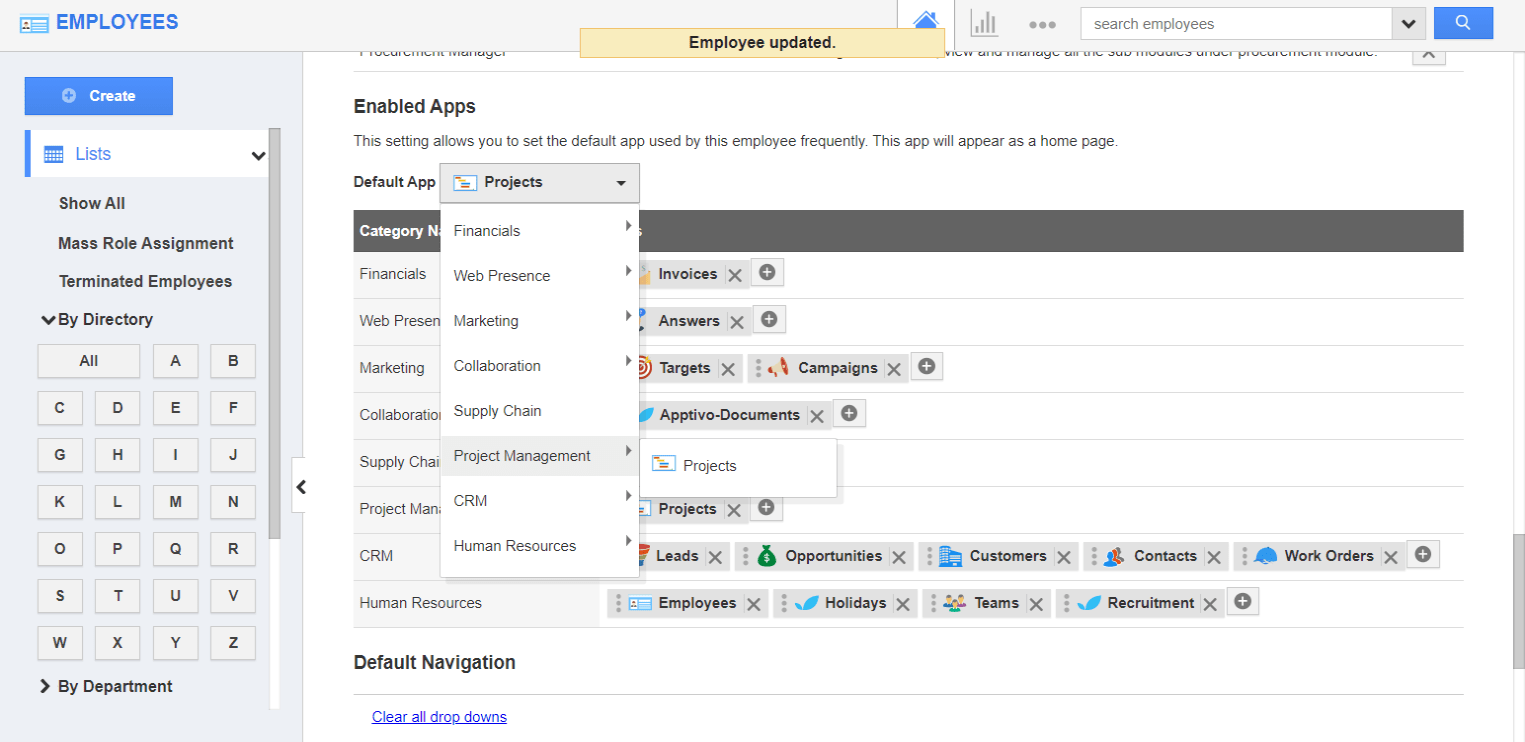Filter directory by letter Z

[x=233, y=643]
